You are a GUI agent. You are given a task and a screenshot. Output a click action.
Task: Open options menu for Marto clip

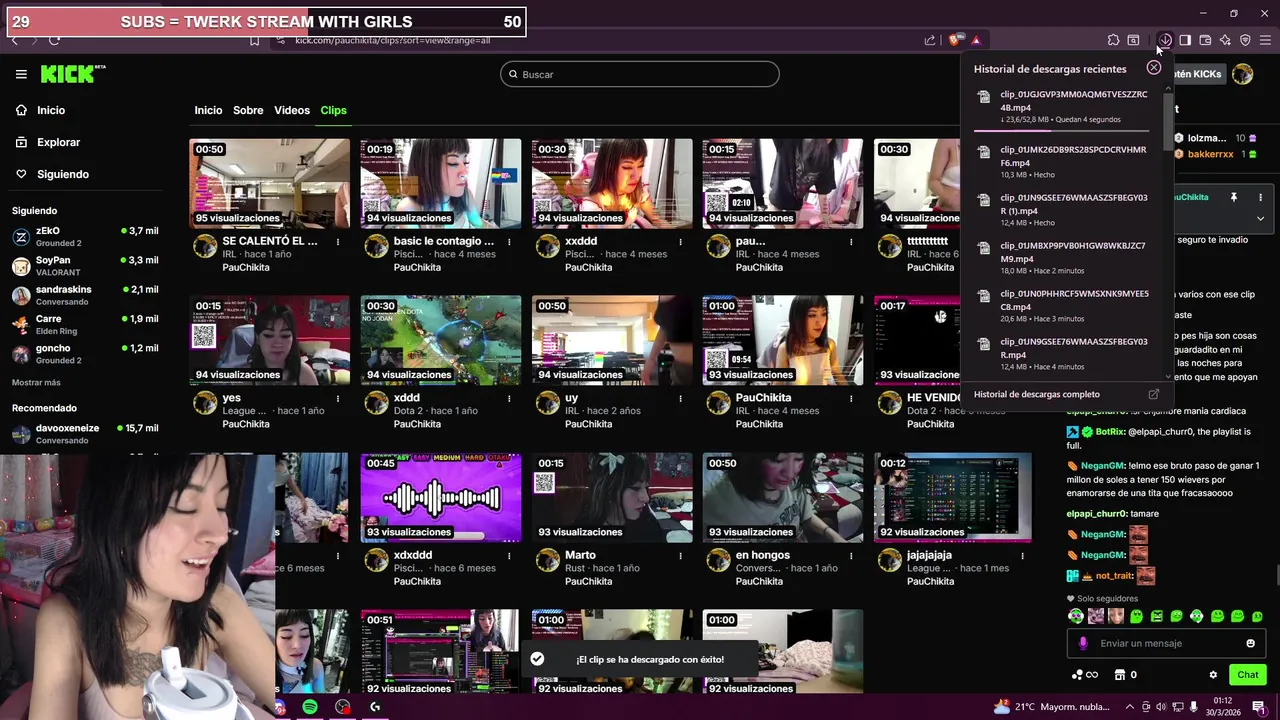pos(681,555)
